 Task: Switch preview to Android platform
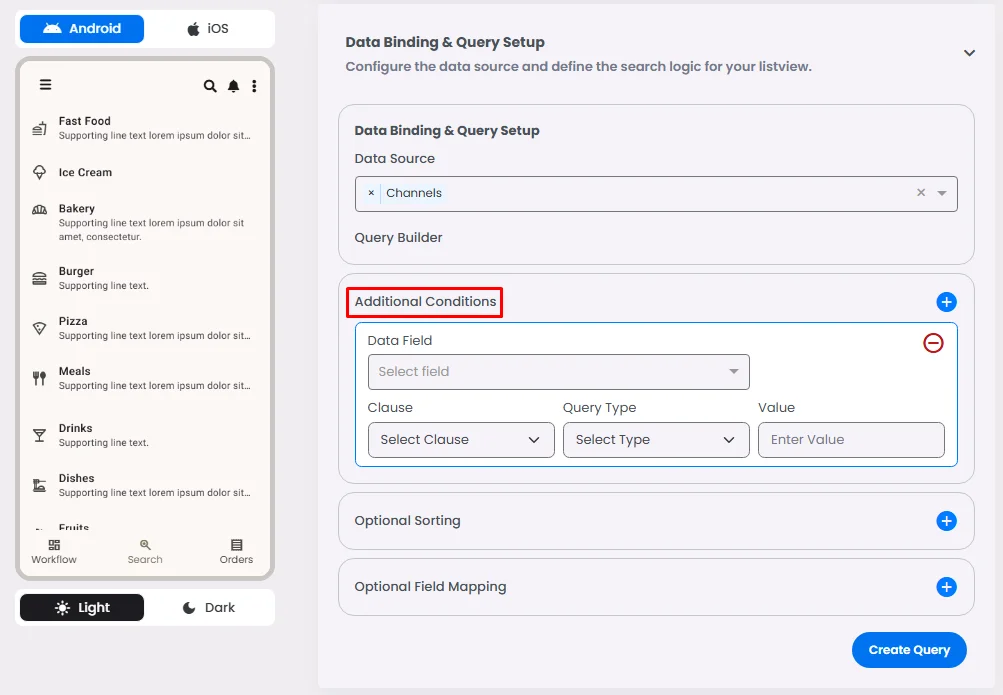coord(82,29)
